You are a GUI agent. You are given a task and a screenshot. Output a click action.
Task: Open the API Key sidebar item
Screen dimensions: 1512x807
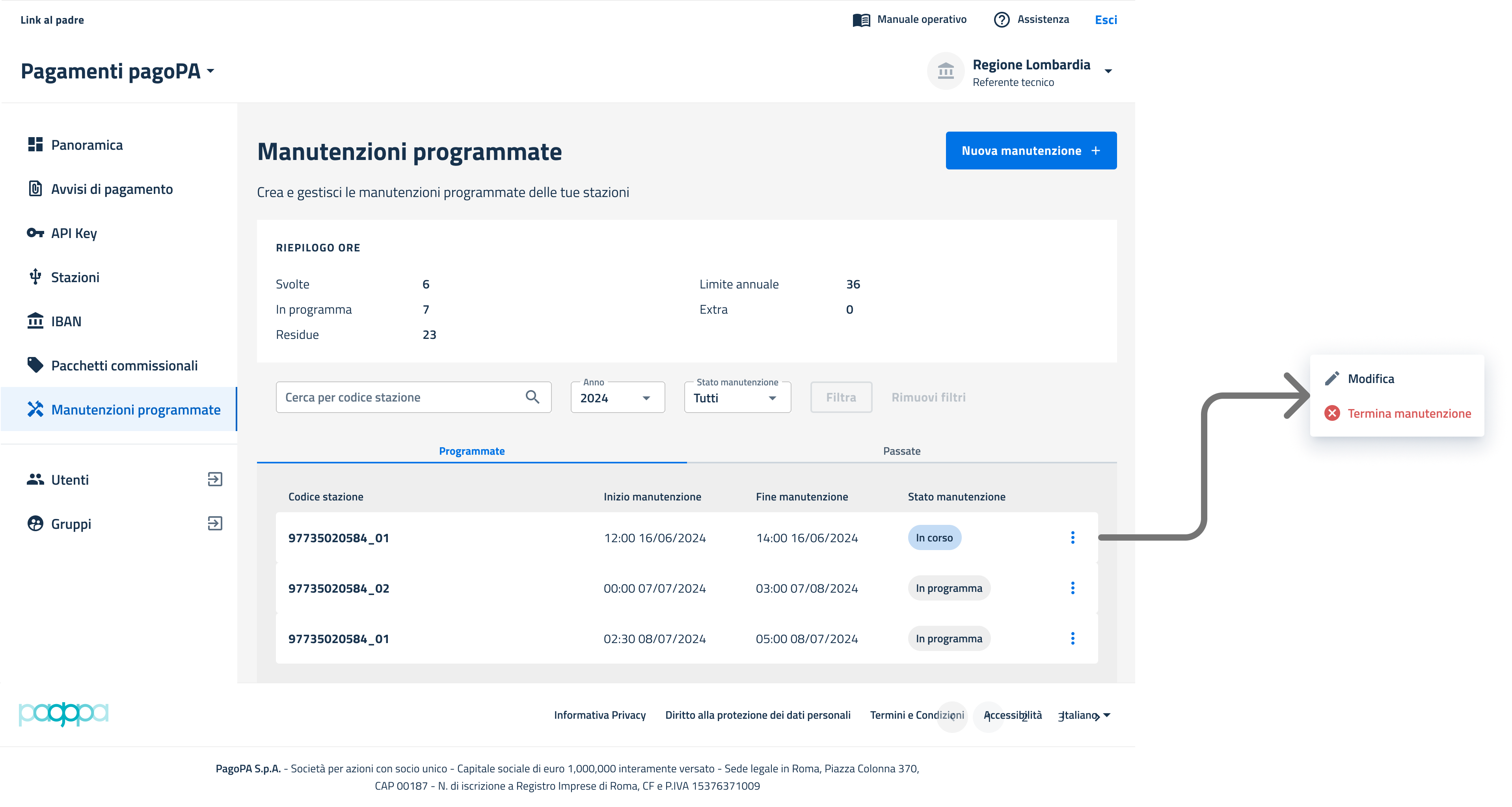pos(73,233)
